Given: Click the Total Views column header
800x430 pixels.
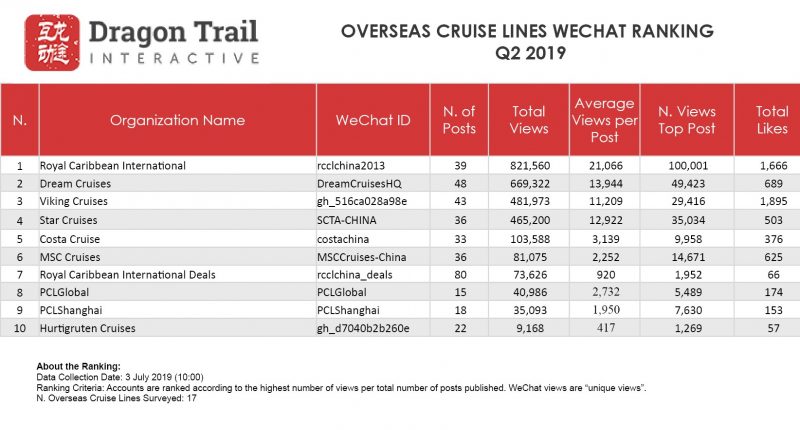Looking at the screenshot, I should pos(529,120).
